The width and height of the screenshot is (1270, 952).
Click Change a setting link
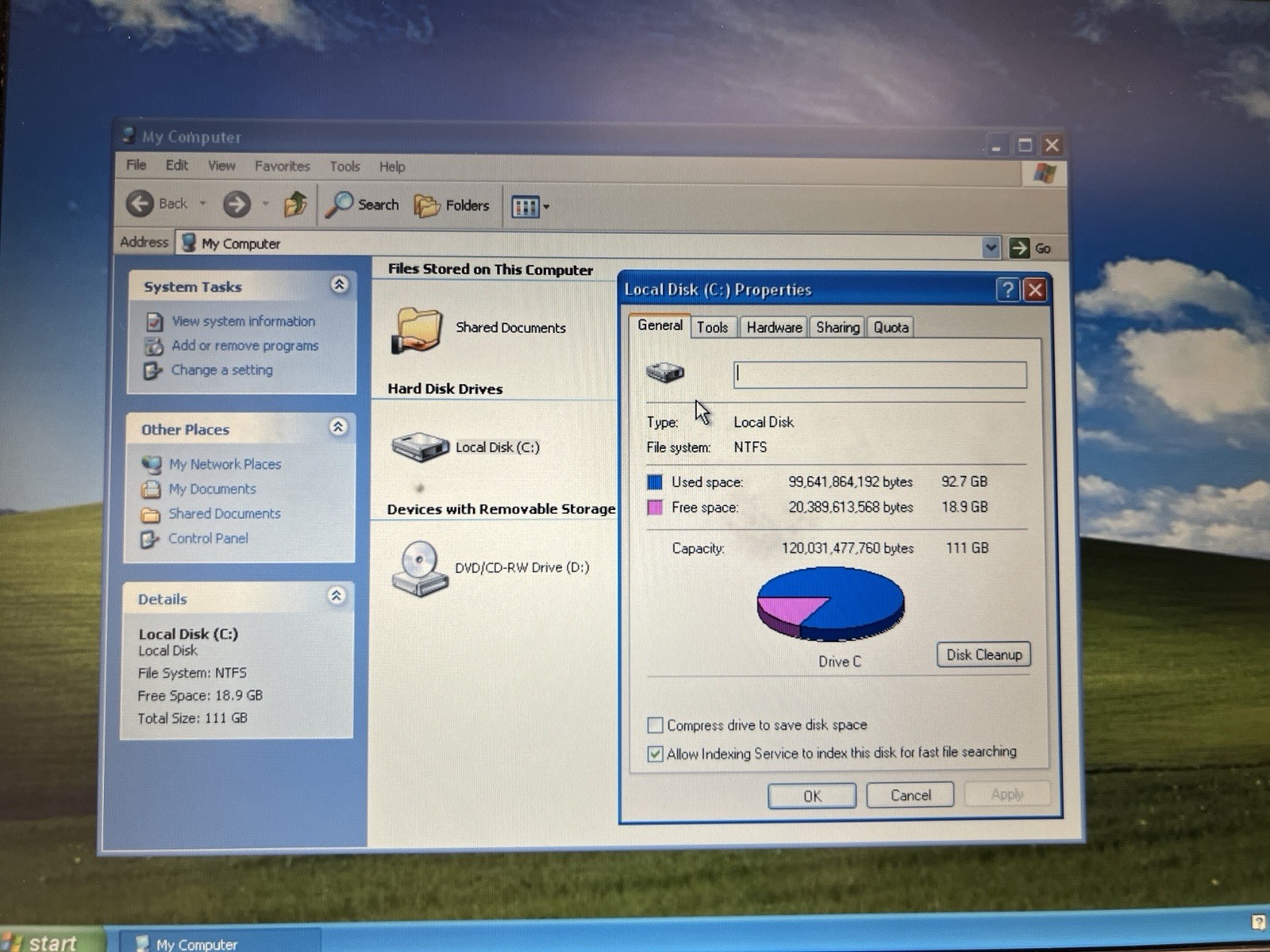[222, 370]
